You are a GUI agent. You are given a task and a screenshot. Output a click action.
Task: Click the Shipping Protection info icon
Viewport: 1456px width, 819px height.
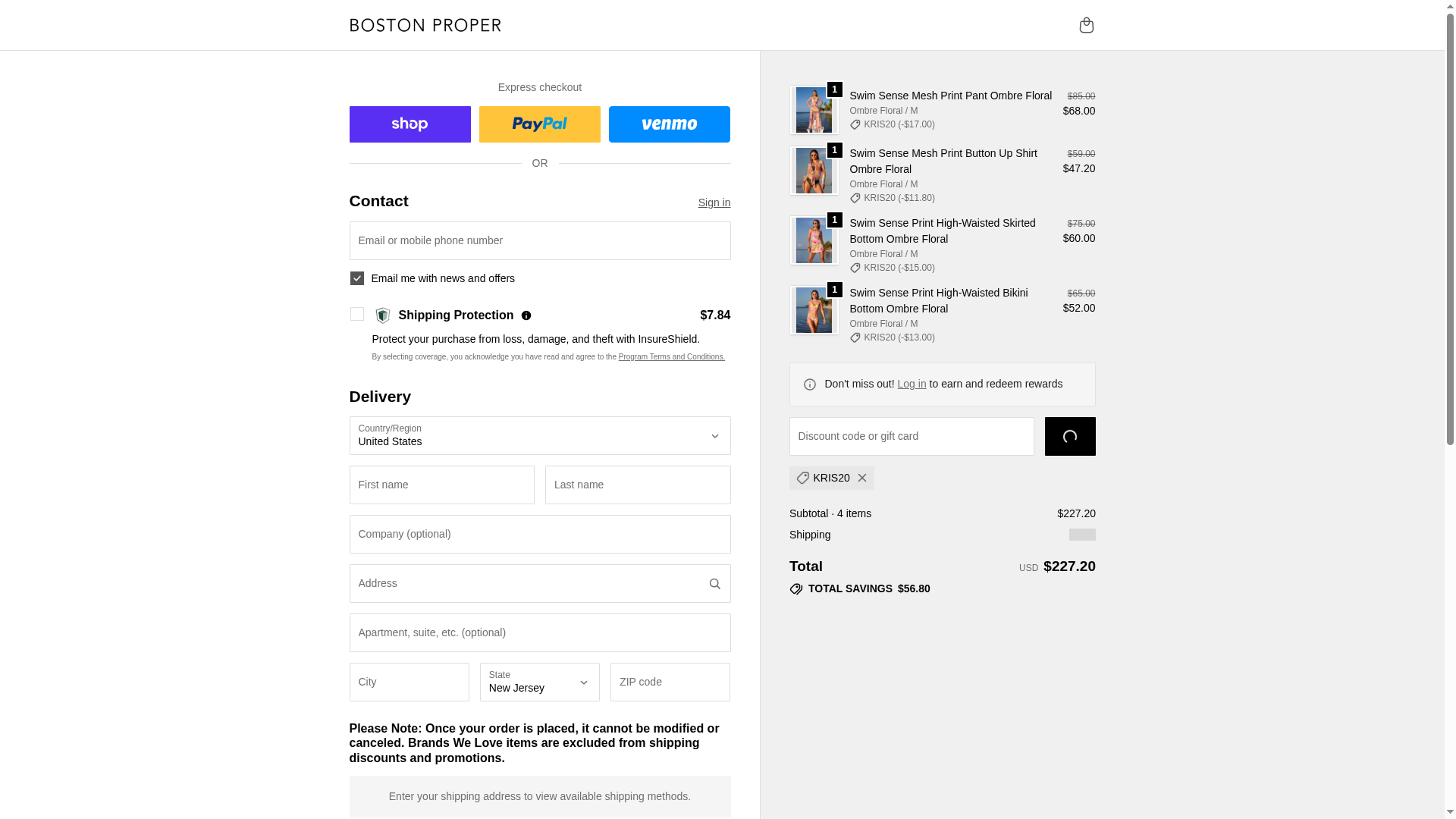click(x=526, y=315)
